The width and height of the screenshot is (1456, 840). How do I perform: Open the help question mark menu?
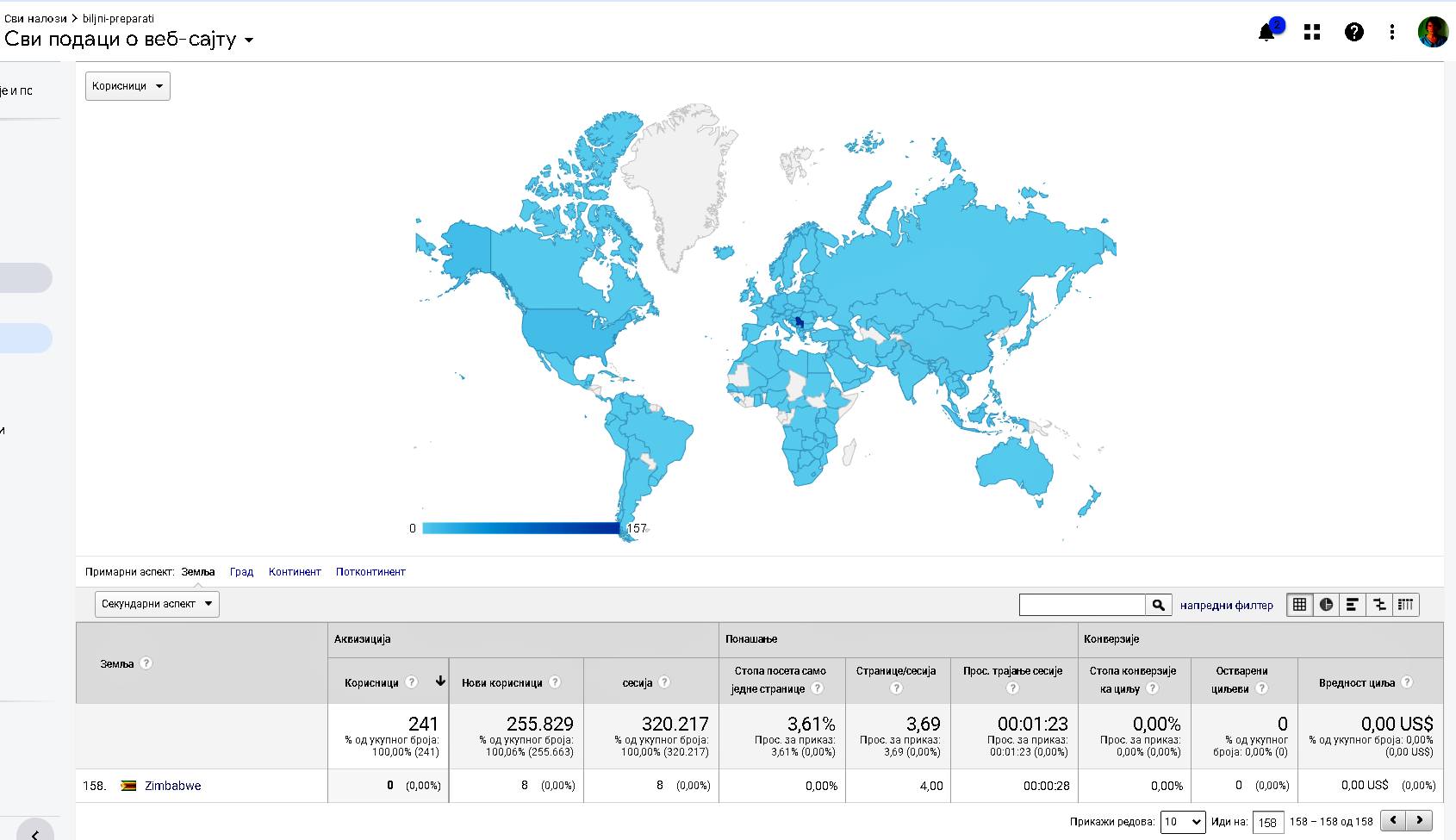coord(1353,33)
